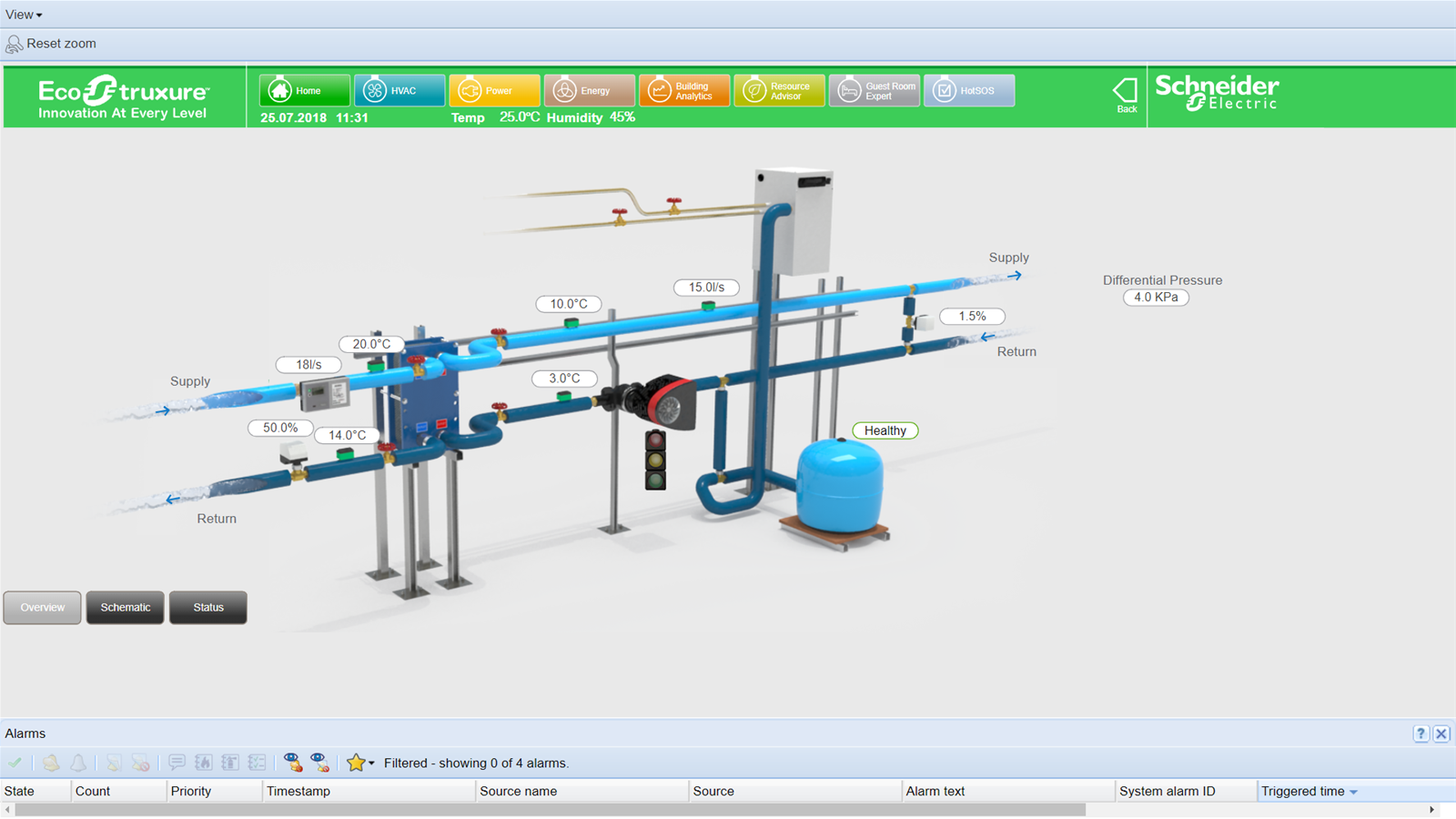
Task: Open the Home navigation button
Action: coord(304,91)
